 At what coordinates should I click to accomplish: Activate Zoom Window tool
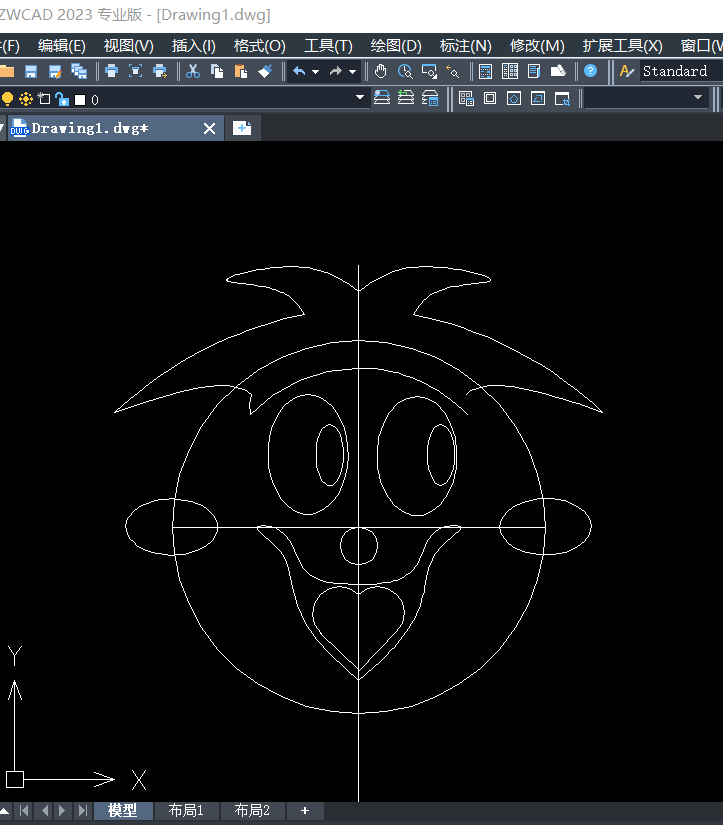(x=429, y=71)
